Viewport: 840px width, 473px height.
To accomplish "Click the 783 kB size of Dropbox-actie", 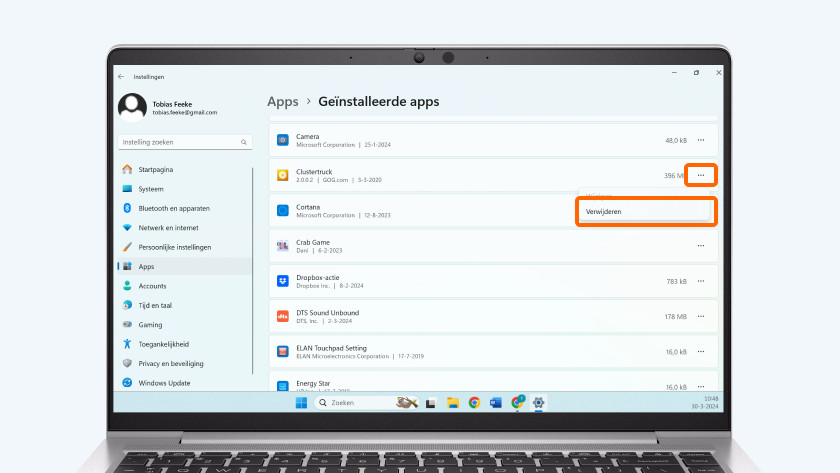I will [x=677, y=281].
